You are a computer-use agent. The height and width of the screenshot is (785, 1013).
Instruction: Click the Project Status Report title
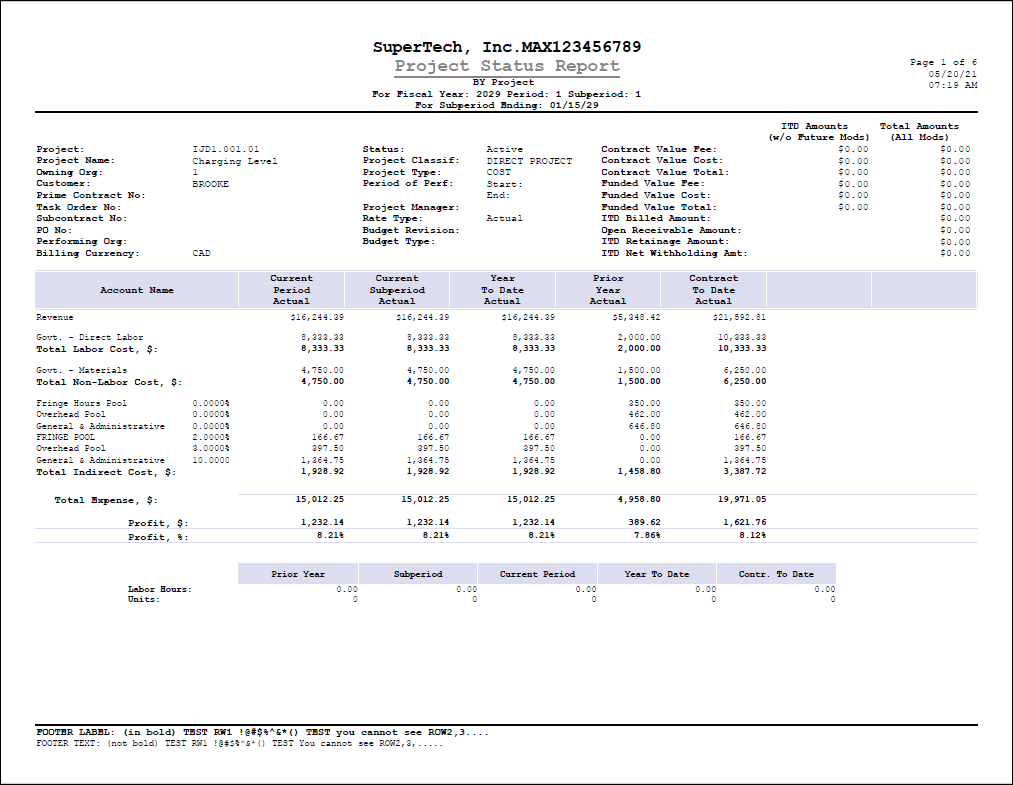click(x=506, y=66)
